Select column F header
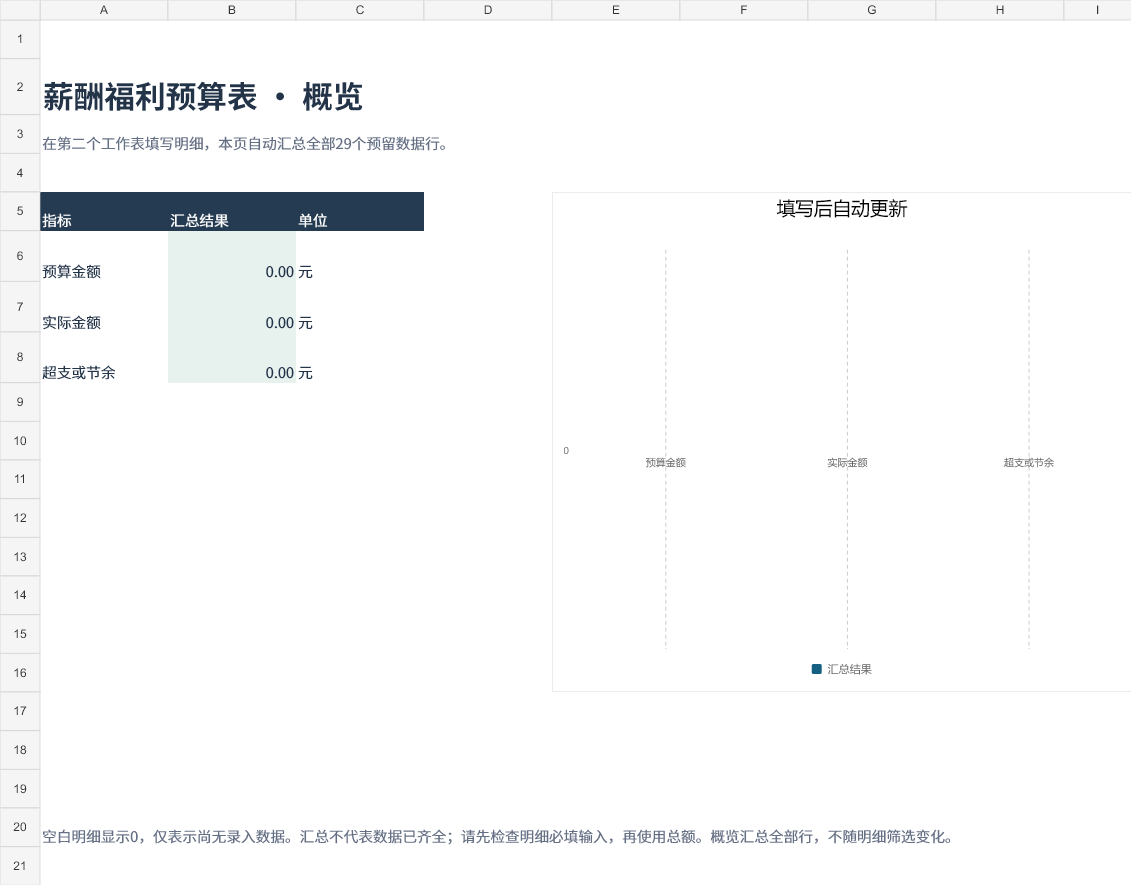 point(744,10)
